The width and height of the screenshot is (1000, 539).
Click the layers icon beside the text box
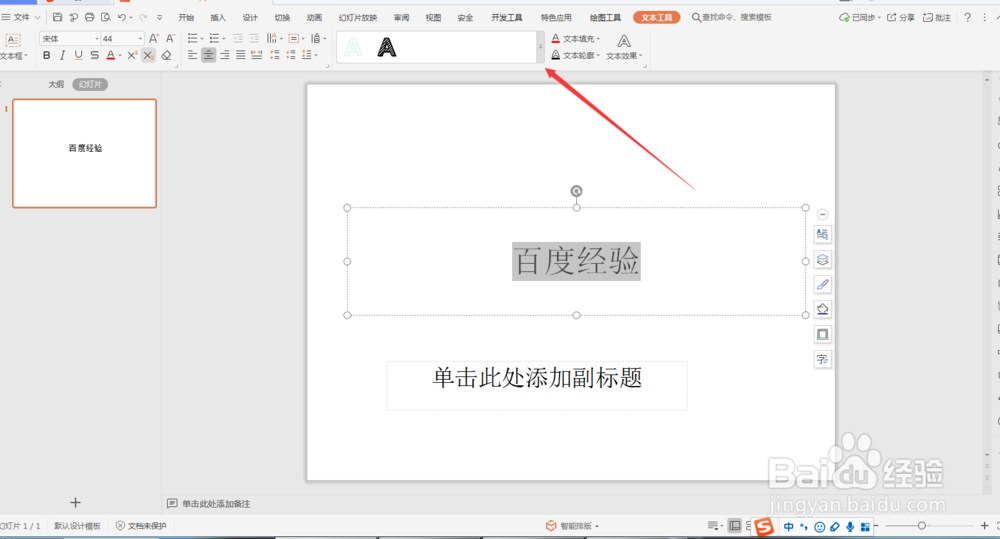click(823, 260)
